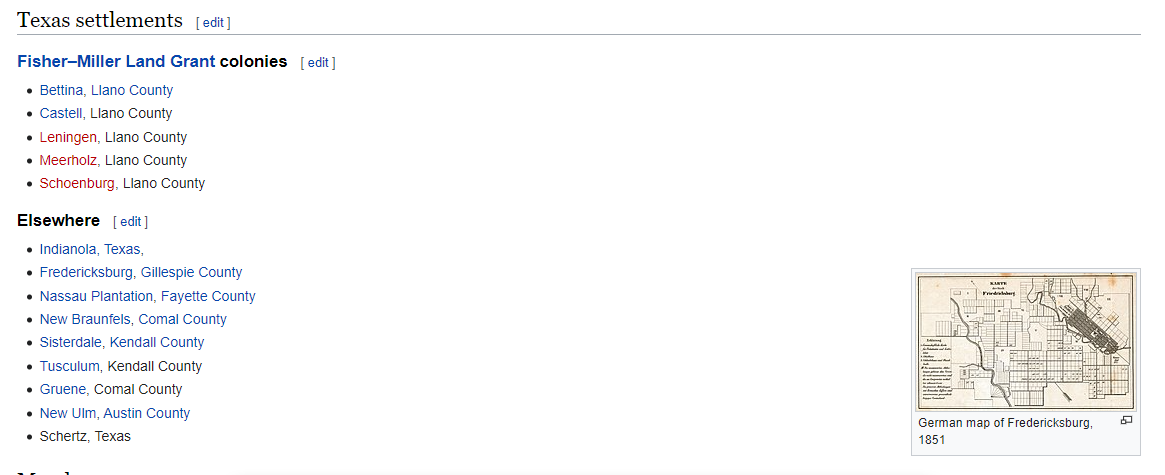Enlarge the Fredericksburg map image
Screen dimensions: 1165x475
pos(1126,421)
